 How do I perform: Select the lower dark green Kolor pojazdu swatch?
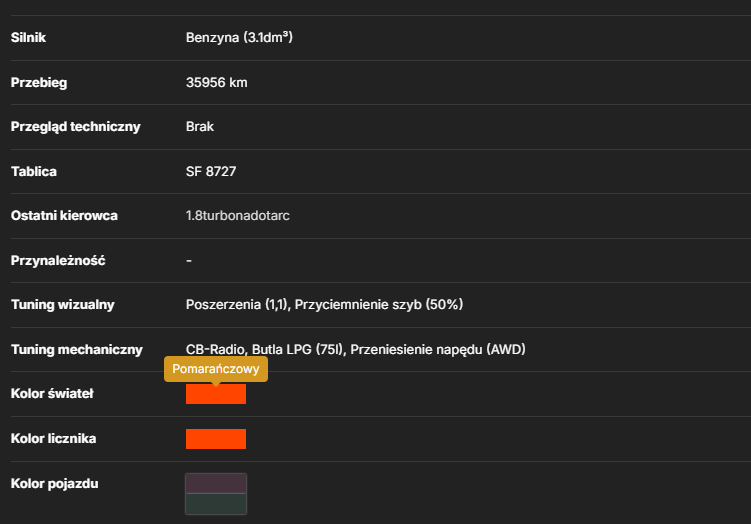[216, 504]
